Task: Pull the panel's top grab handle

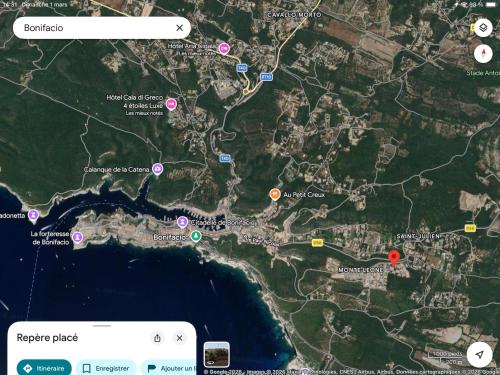Action: (102, 326)
